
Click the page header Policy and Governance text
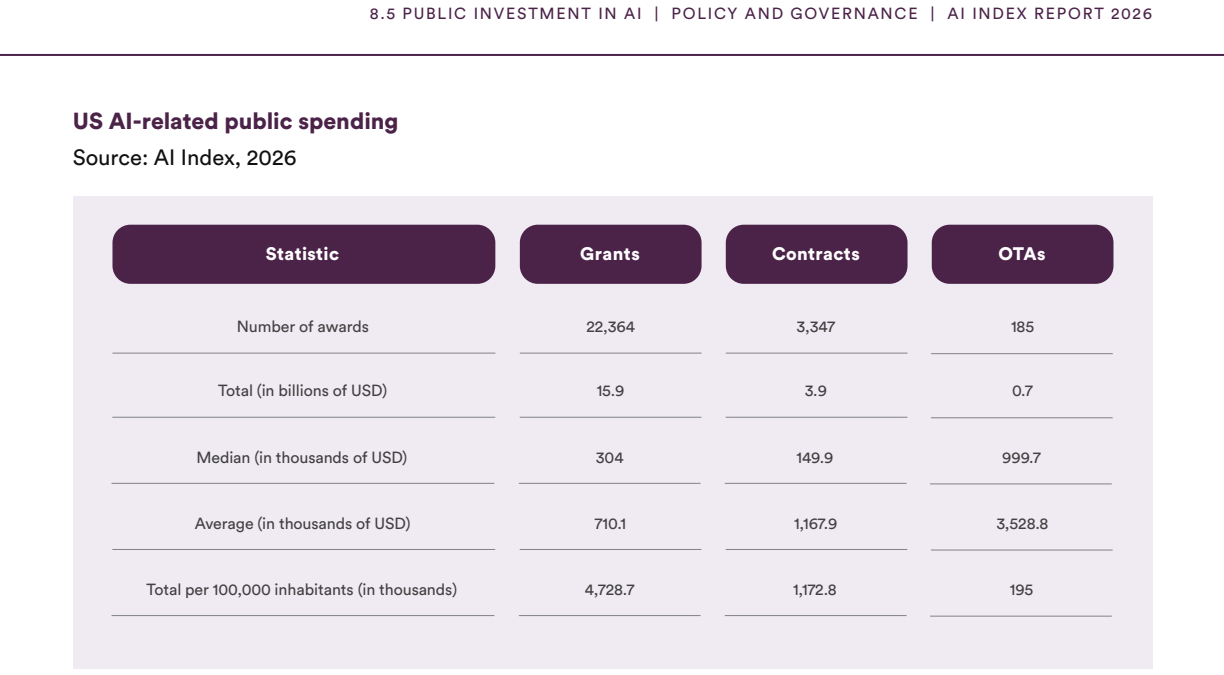[x=795, y=14]
